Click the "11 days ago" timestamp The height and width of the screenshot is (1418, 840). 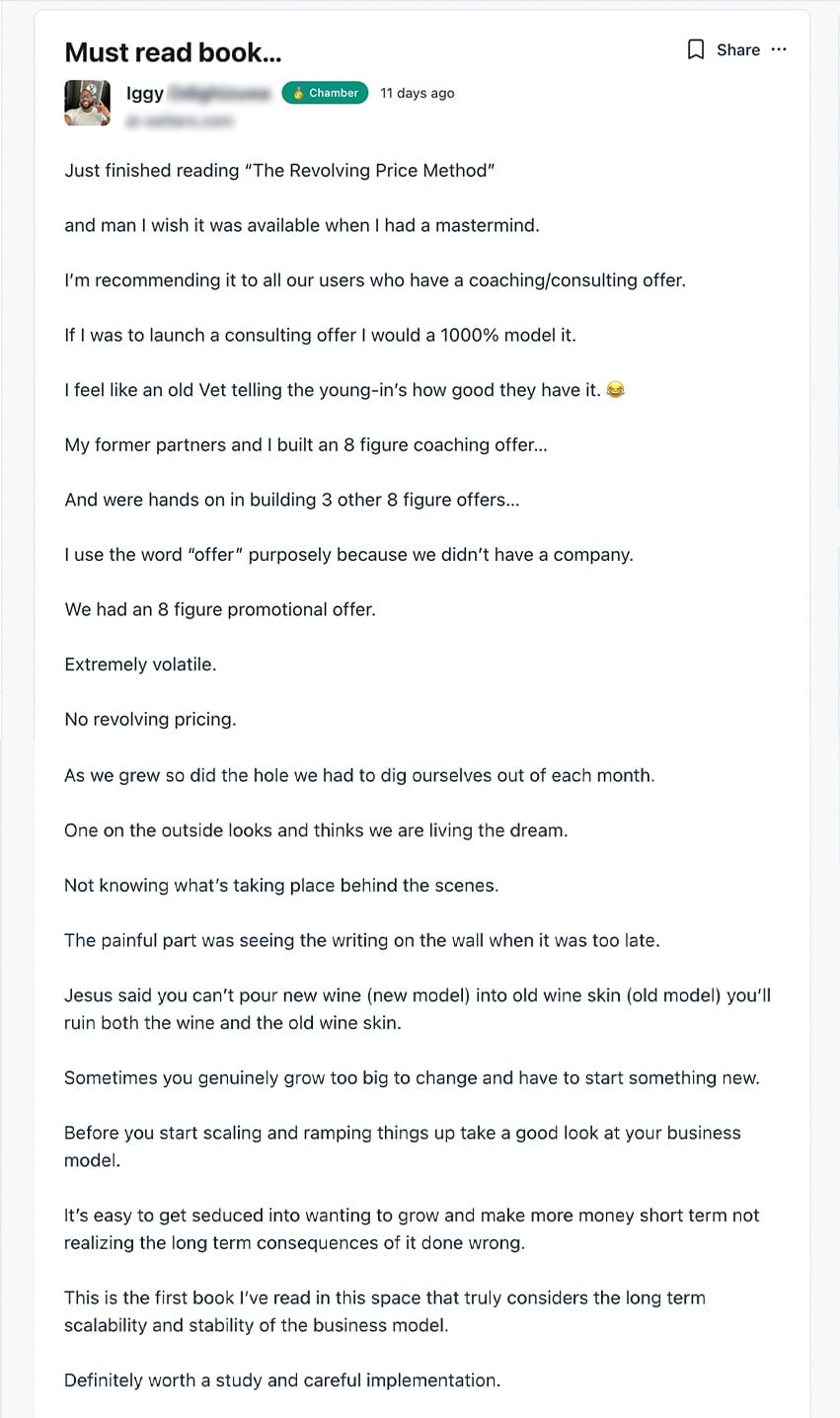coord(418,93)
